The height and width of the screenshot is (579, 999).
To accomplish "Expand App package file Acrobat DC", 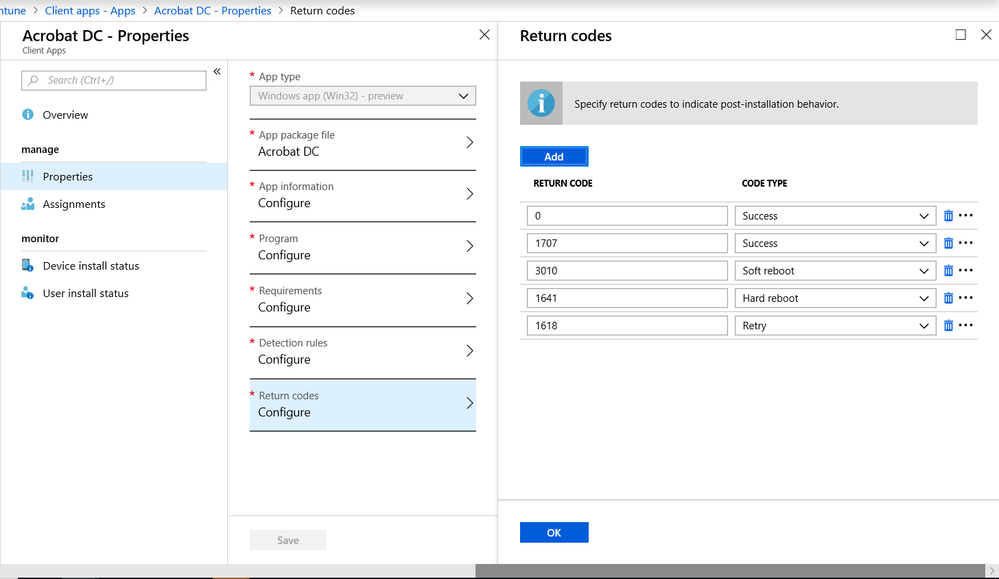I will pos(363,144).
